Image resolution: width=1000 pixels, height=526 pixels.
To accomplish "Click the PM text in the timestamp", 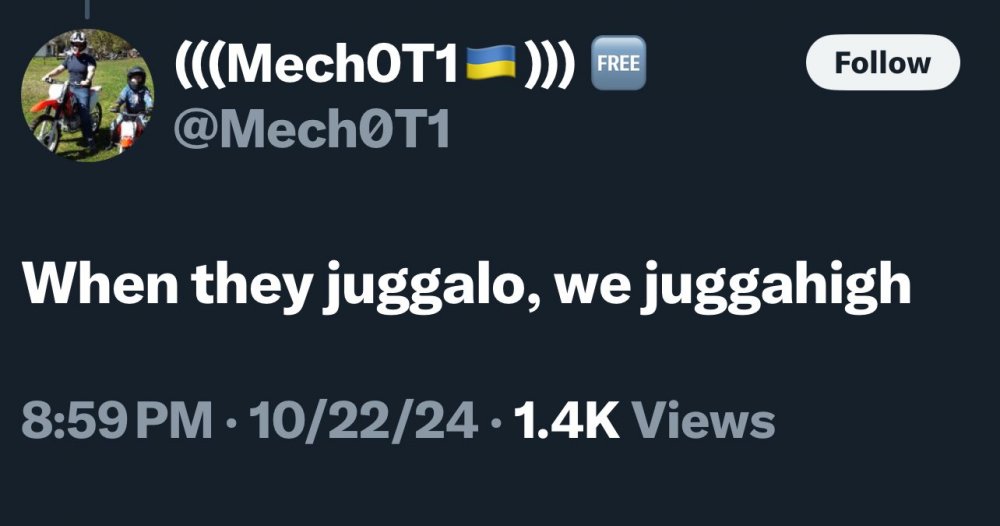I will (174, 421).
